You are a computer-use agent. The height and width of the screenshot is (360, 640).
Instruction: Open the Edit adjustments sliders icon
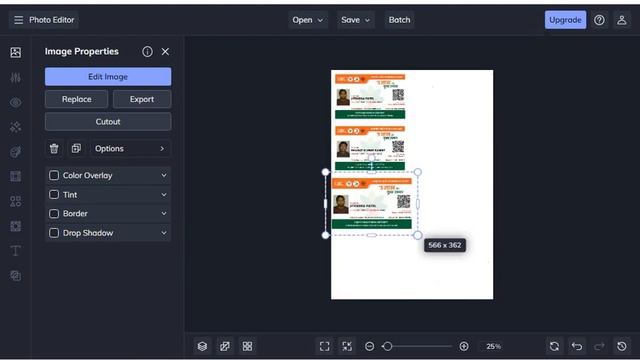[16, 78]
